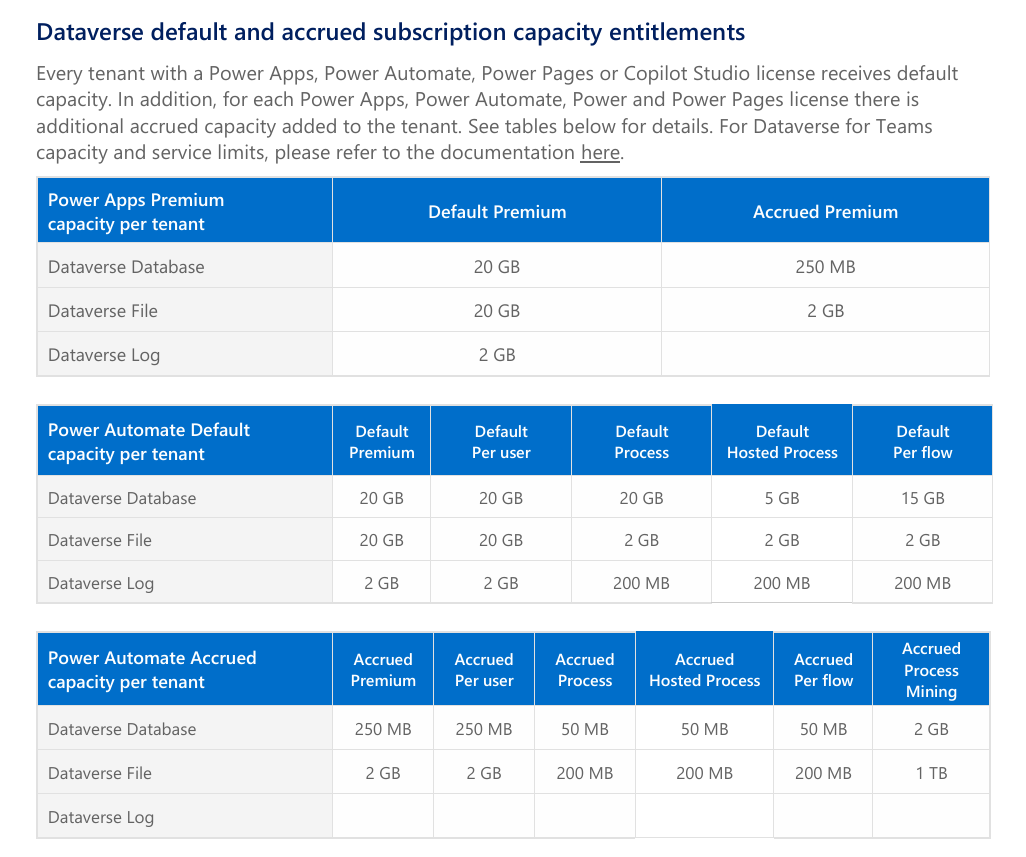Click Power Apps Premium capacity header cell
1026x857 pixels.
185,211
